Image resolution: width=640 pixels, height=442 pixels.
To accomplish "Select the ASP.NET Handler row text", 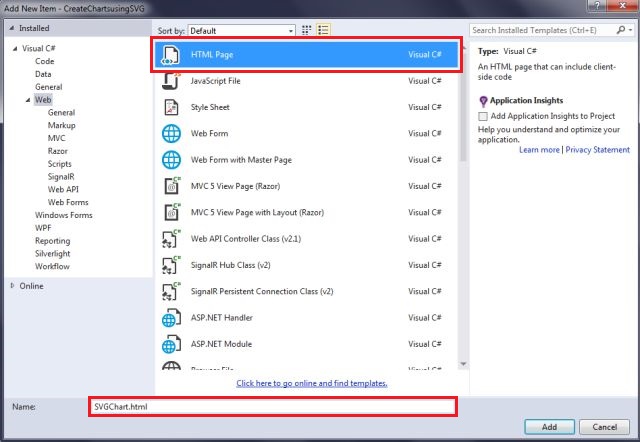I will pos(222,318).
